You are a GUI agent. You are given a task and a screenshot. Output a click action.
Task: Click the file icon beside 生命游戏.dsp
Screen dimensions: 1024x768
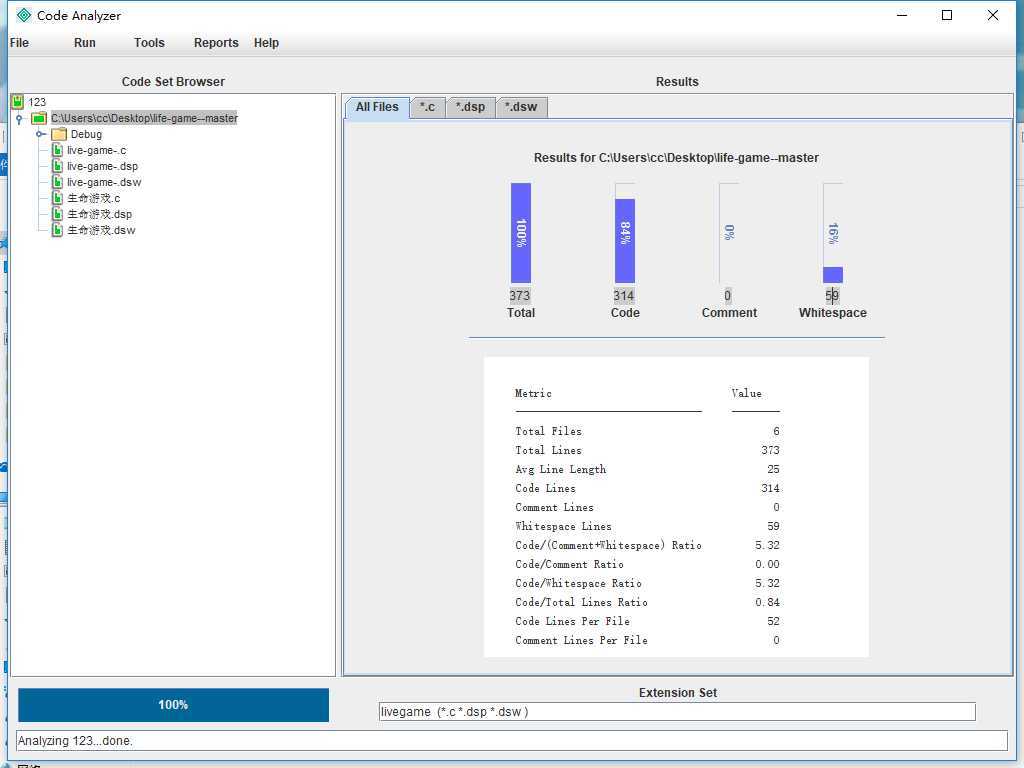click(57, 214)
